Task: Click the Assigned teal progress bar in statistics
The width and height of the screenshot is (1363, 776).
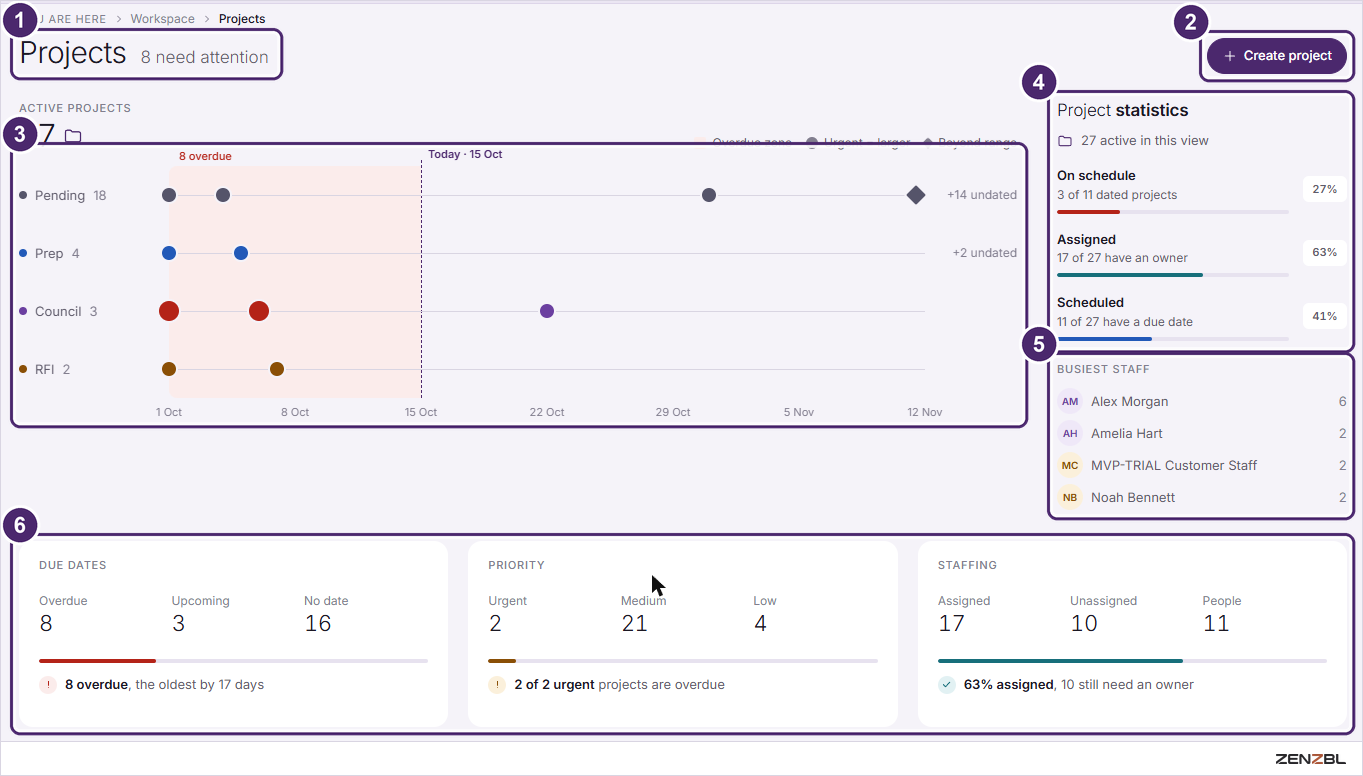Action: tap(1130, 275)
